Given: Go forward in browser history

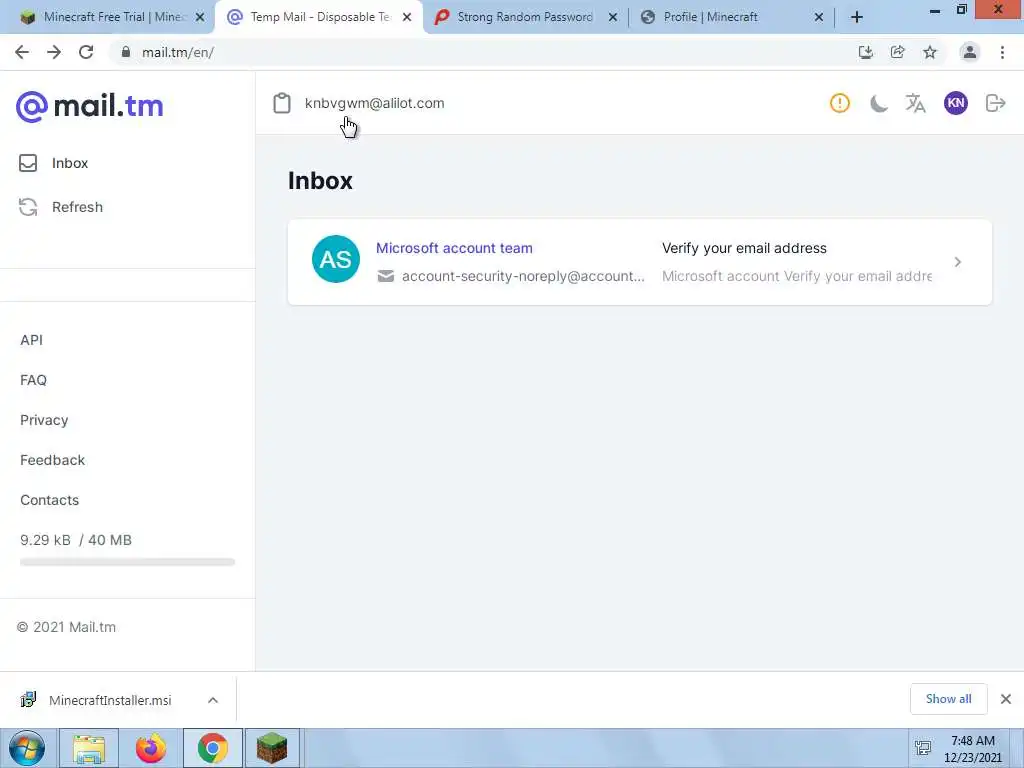Looking at the screenshot, I should (x=54, y=52).
